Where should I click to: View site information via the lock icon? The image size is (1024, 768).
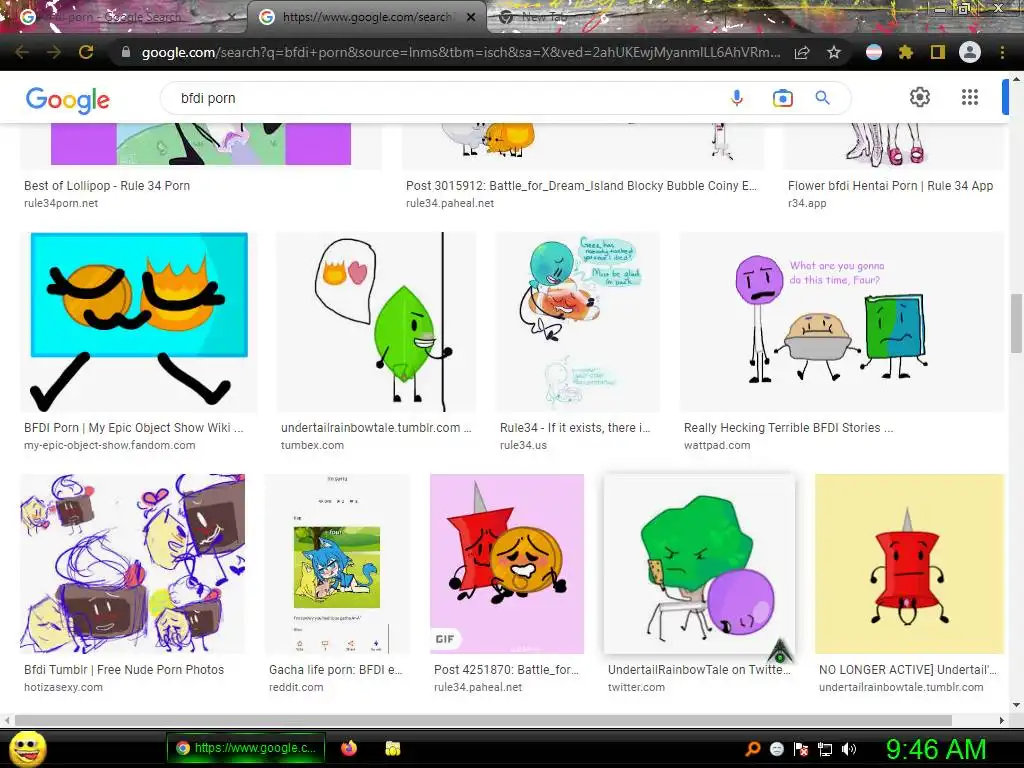pyautogui.click(x=126, y=52)
